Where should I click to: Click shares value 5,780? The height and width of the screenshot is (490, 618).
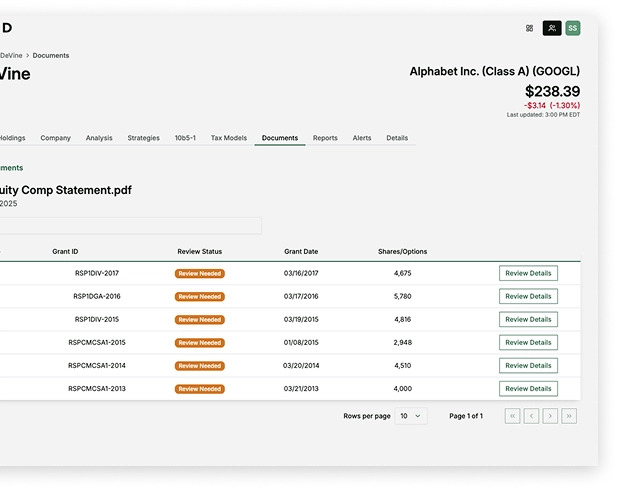(x=402, y=296)
